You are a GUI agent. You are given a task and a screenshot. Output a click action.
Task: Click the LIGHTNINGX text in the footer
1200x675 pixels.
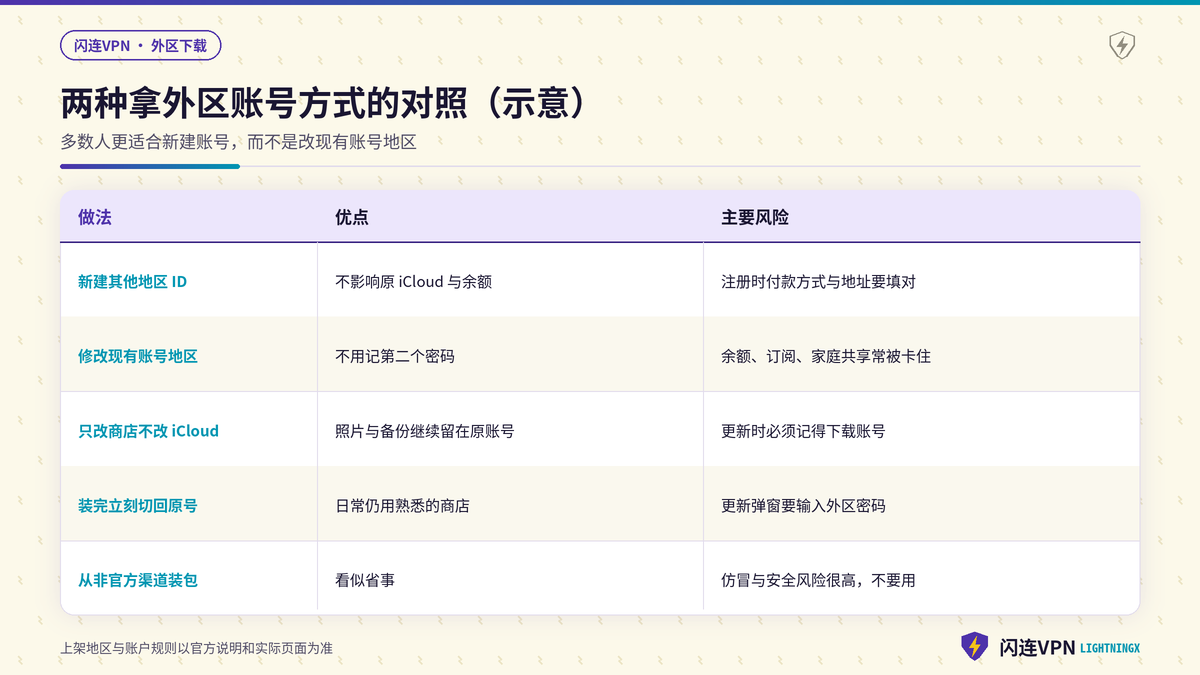(1110, 649)
